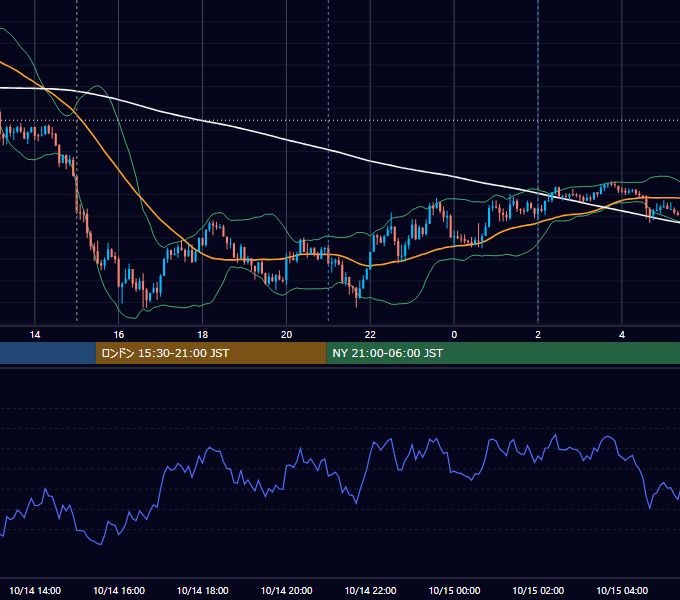Click the 2 hour label on price chart axis
The image size is (680, 600).
pos(538,335)
